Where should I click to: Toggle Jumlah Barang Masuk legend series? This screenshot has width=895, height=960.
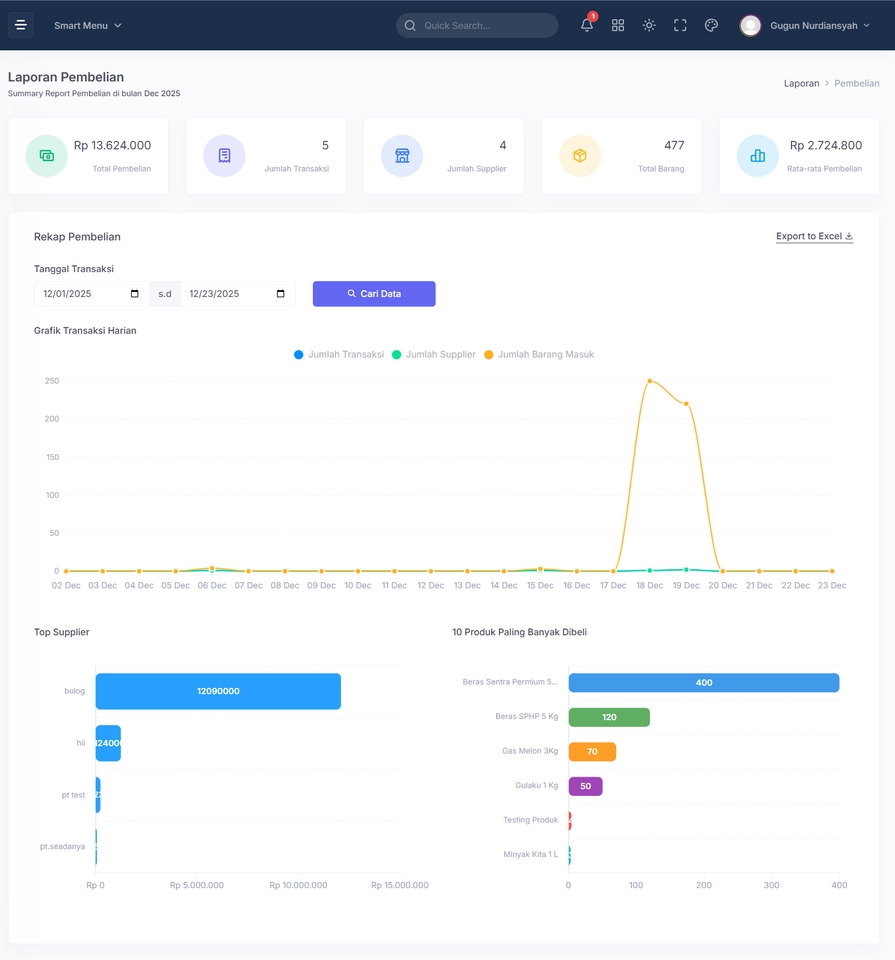tap(539, 354)
